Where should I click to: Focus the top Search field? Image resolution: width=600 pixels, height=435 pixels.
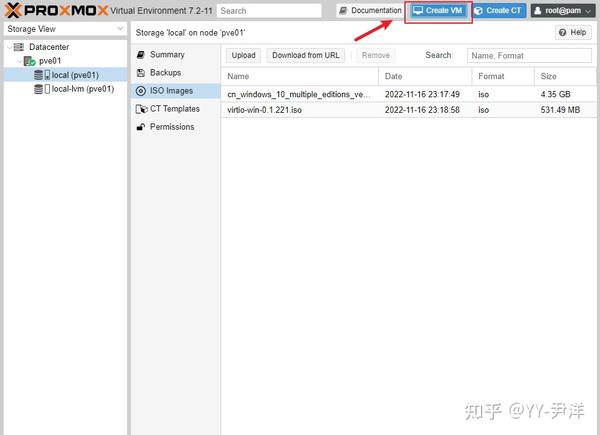269,11
